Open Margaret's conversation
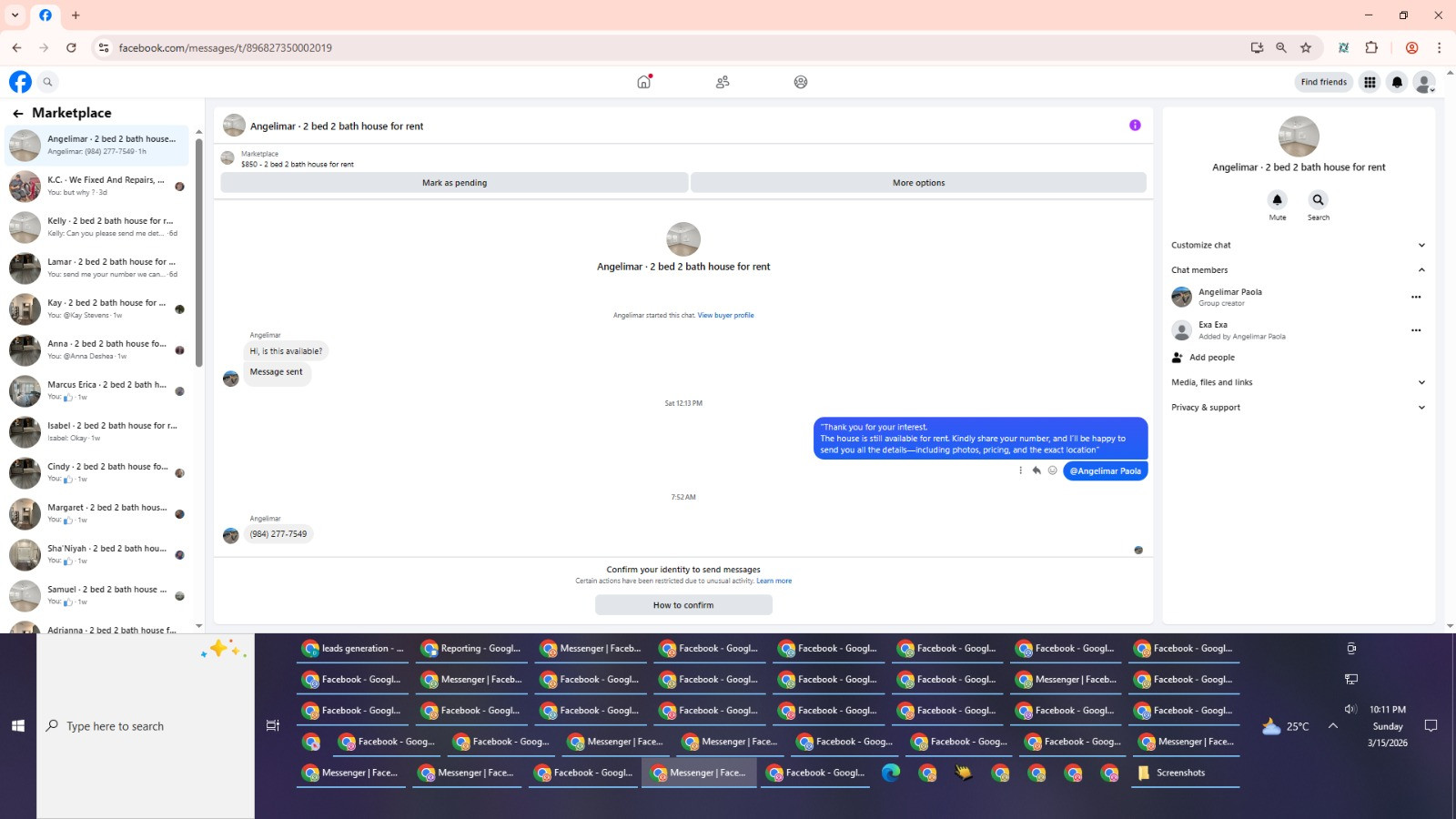 coord(98,514)
